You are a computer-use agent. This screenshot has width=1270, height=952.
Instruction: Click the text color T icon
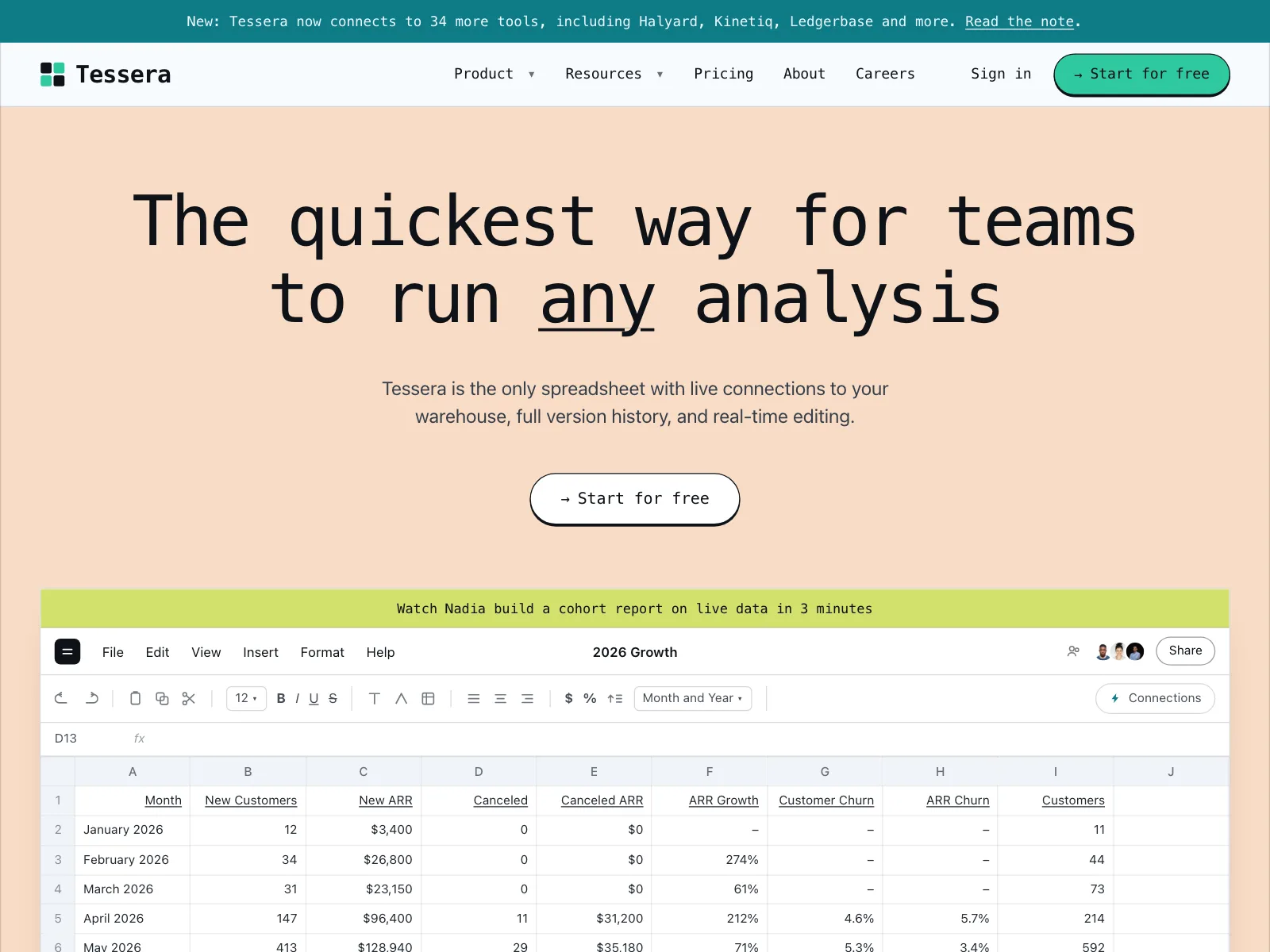[x=375, y=698]
